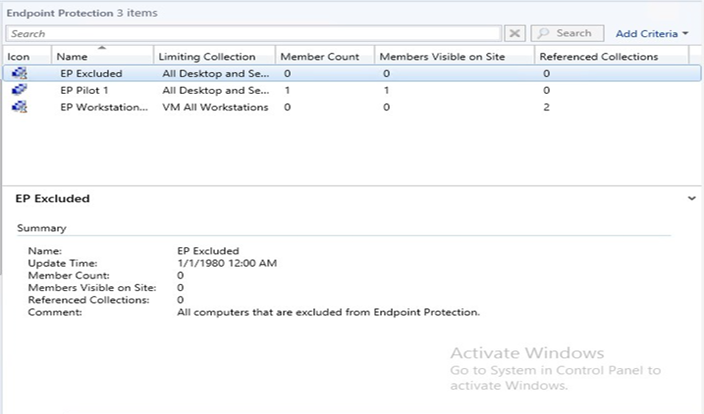Sort by the Icon column header

pos(19,57)
